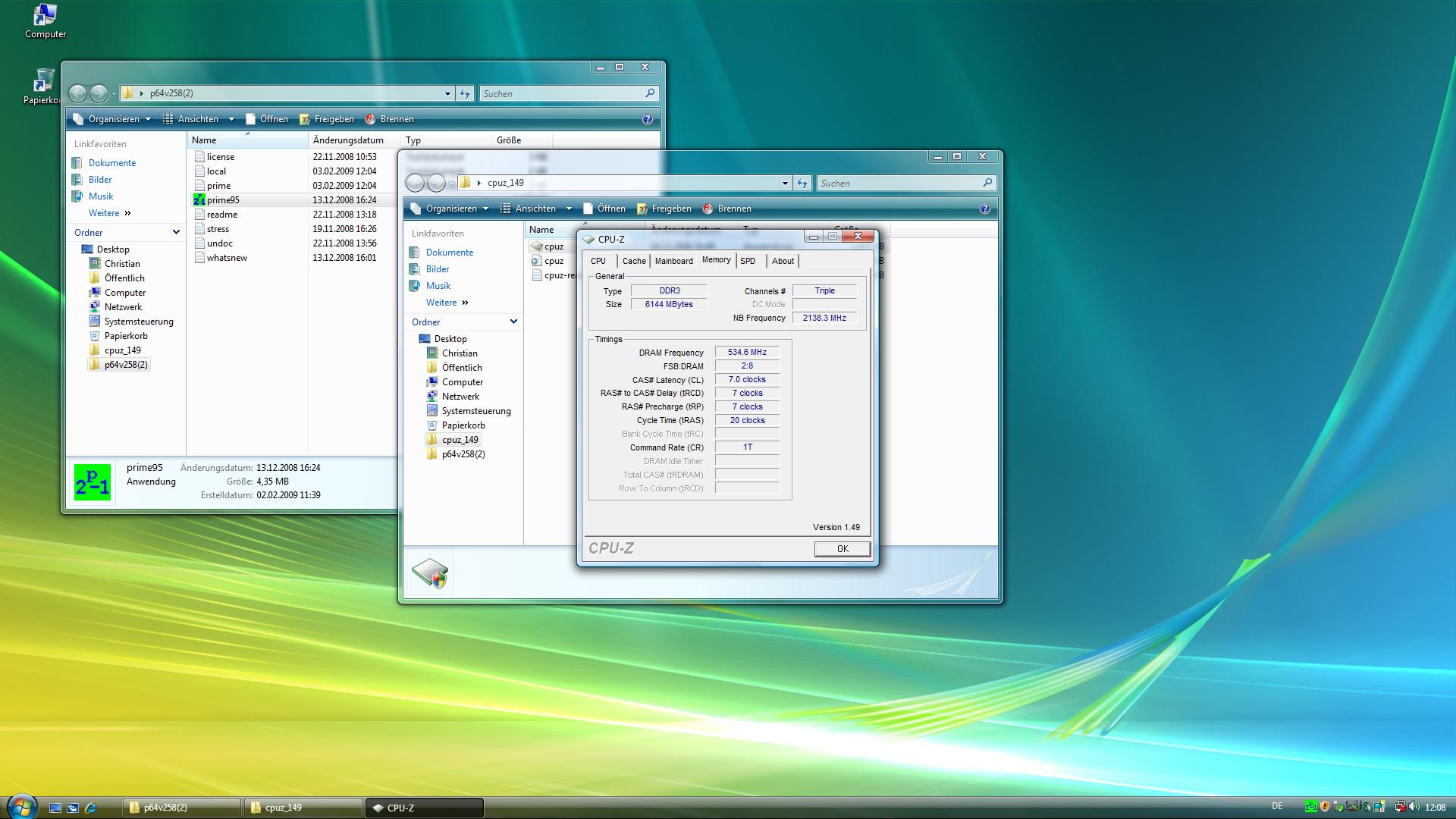
Task: Open Ansichten dropdown arrow in cpuz_149 window
Action: tap(569, 209)
